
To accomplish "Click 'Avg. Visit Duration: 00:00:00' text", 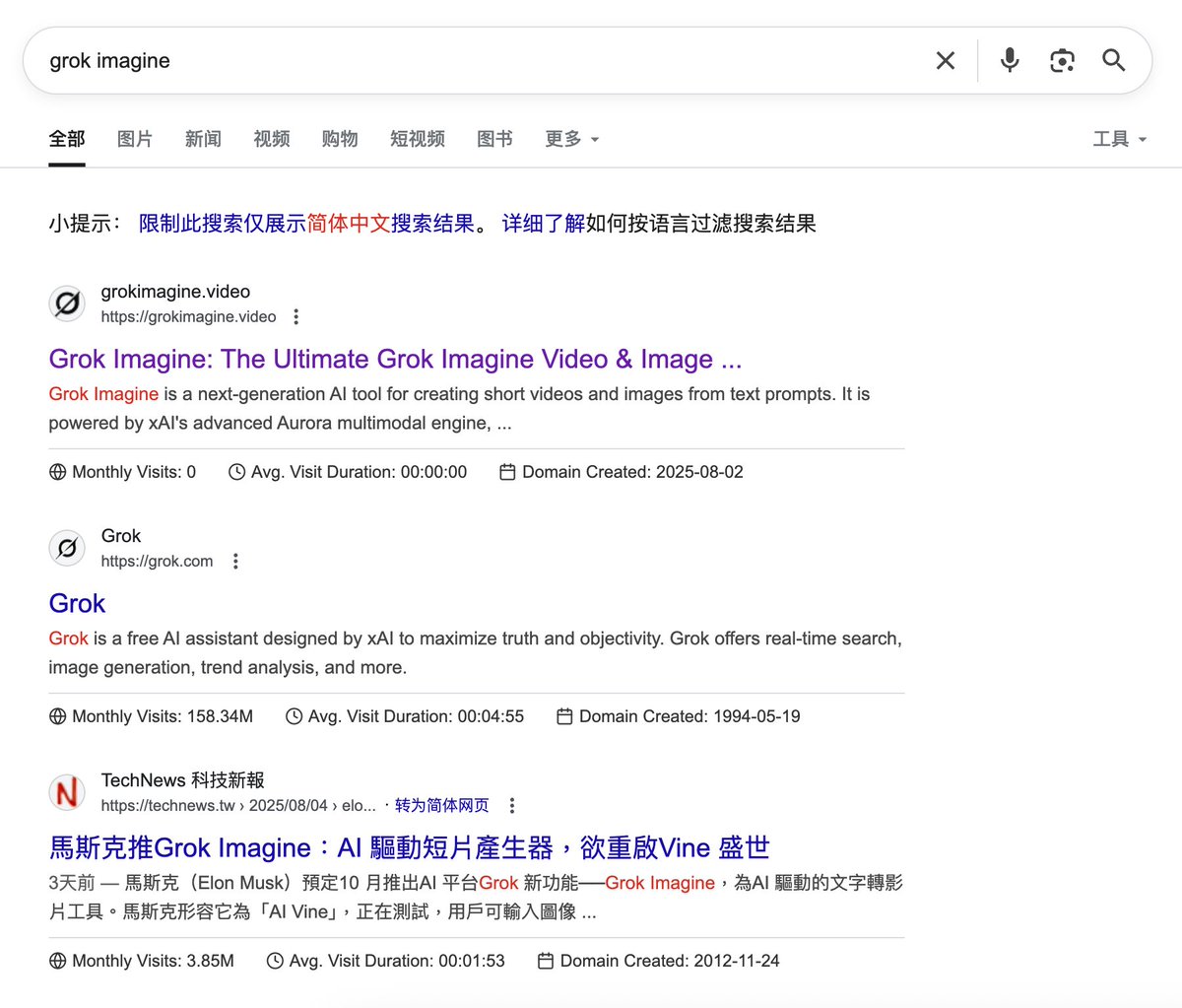I will click(359, 472).
